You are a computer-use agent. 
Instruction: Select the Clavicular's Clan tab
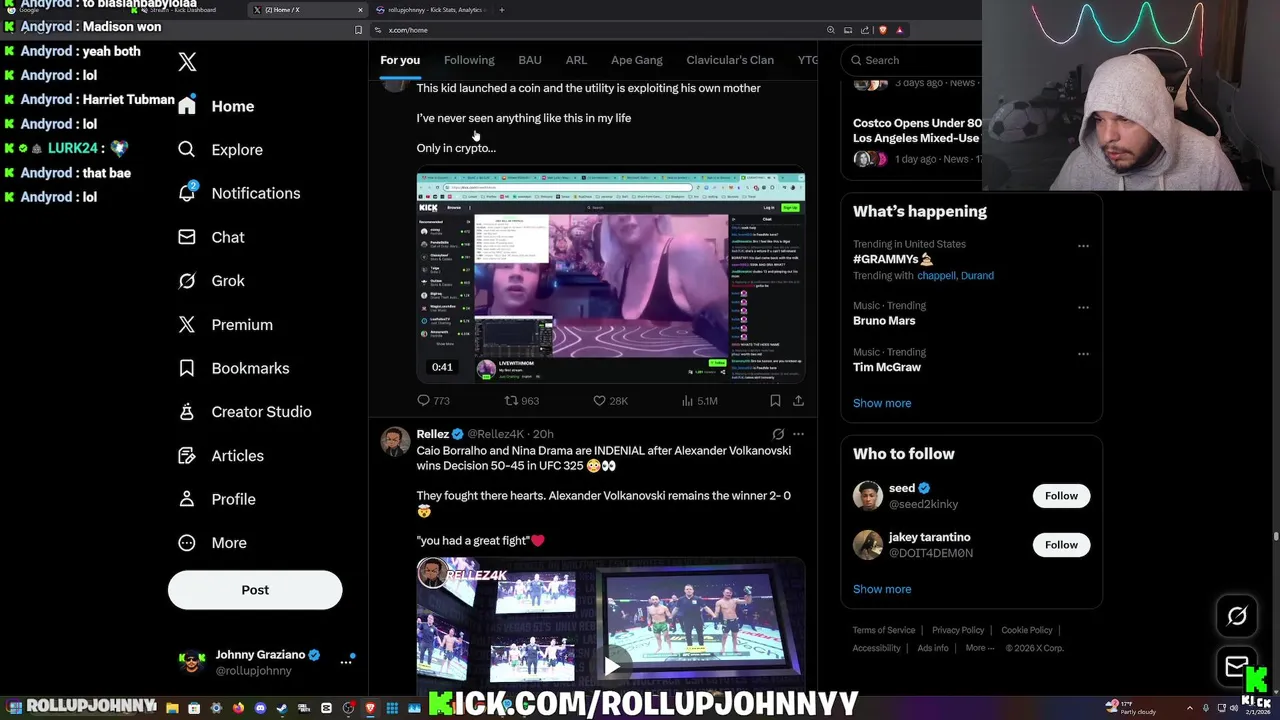730,60
